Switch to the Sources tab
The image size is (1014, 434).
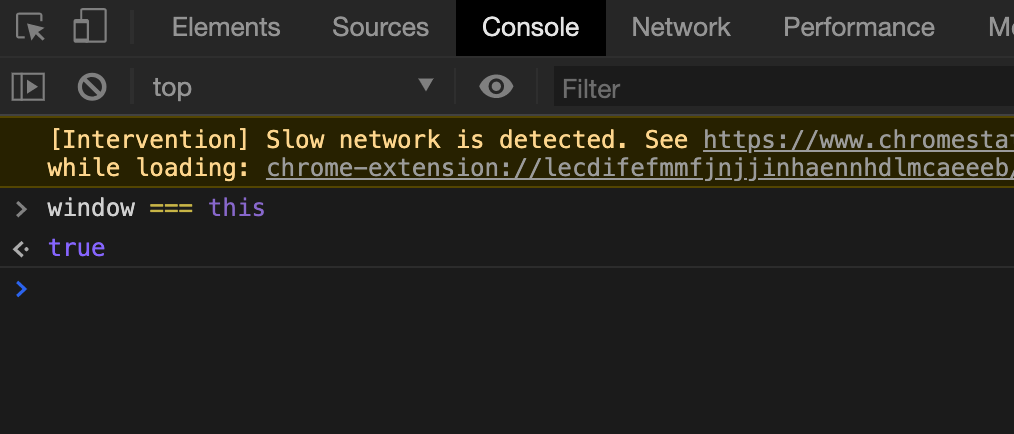click(380, 28)
